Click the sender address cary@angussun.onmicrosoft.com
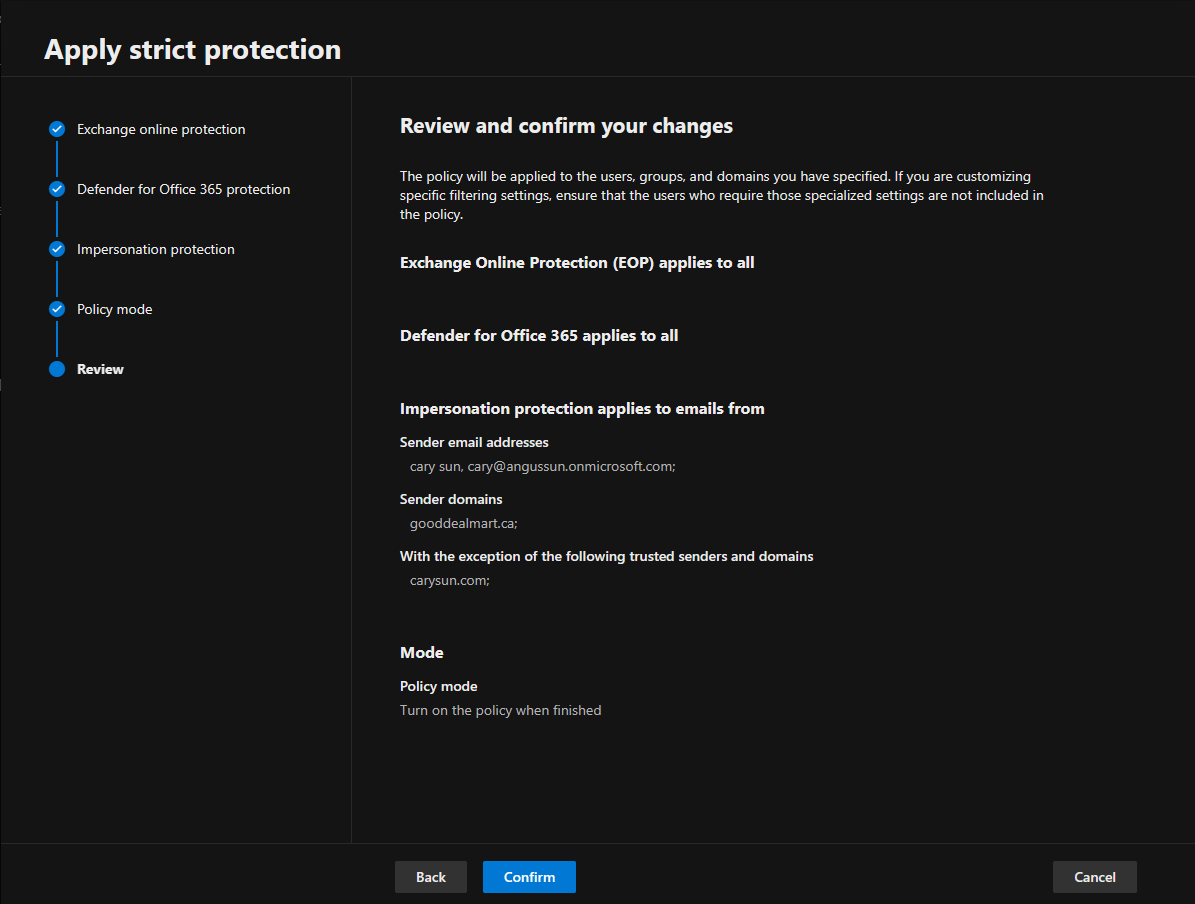Image resolution: width=1195 pixels, height=904 pixels. 572,466
